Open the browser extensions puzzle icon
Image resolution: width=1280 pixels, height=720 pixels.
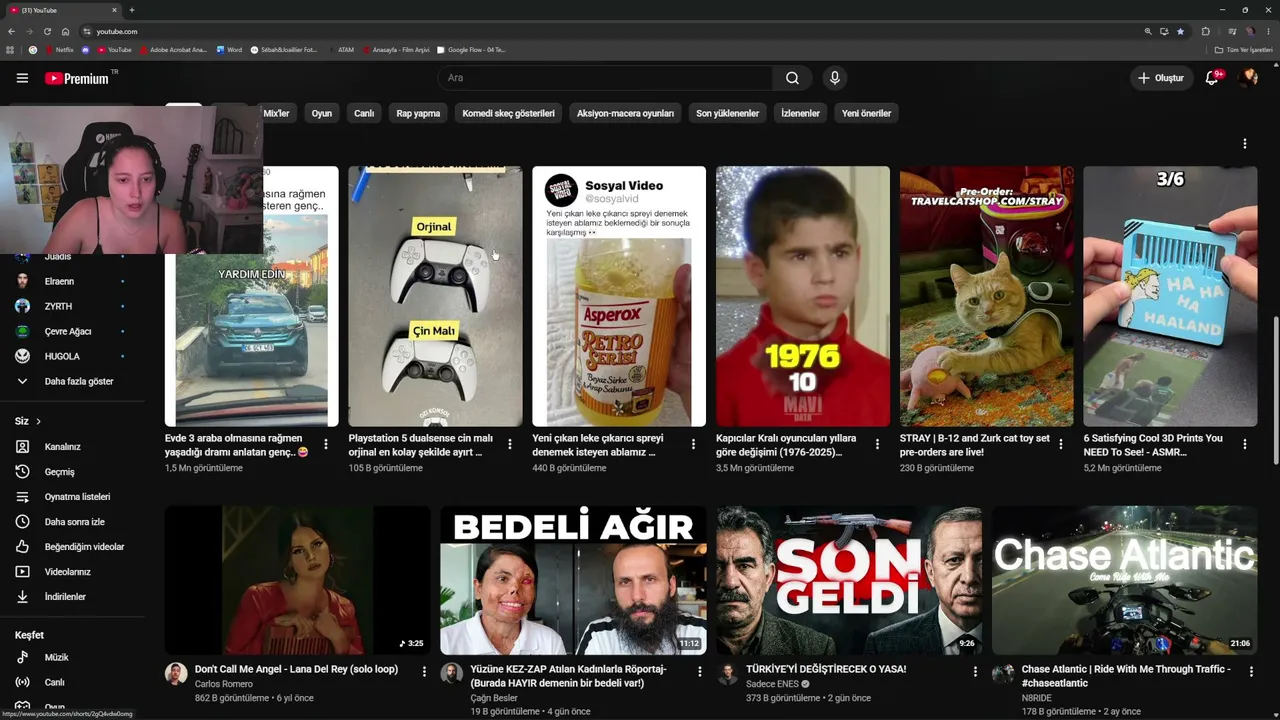click(x=1205, y=31)
